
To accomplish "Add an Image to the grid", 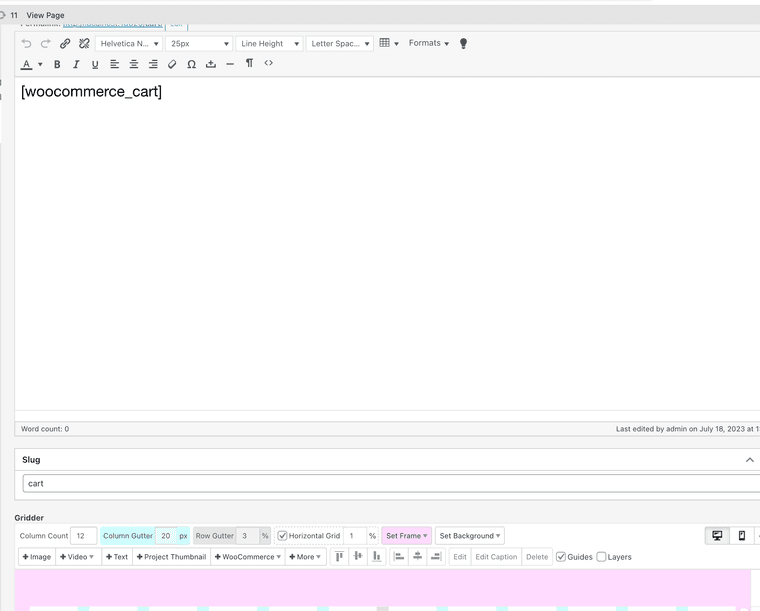I will click(x=37, y=557).
